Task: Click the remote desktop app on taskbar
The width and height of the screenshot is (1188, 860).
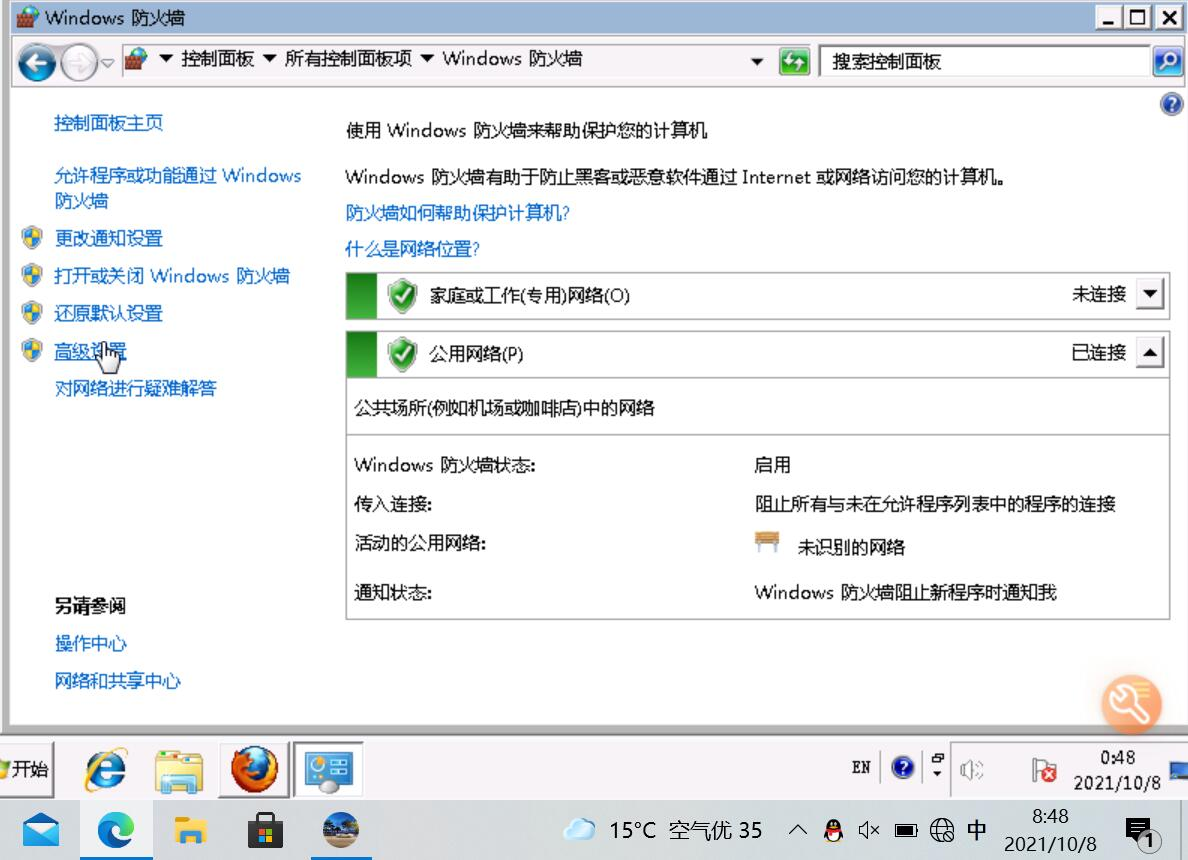Action: [x=340, y=830]
